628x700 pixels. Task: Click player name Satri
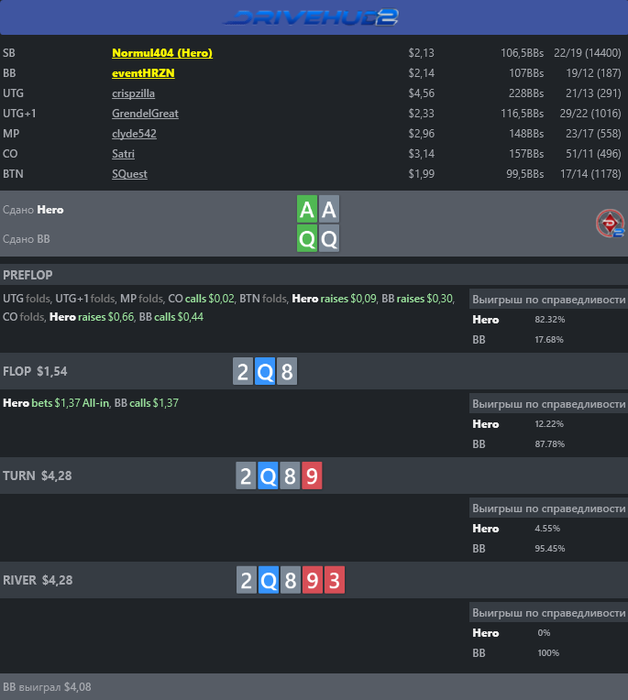[x=123, y=154]
